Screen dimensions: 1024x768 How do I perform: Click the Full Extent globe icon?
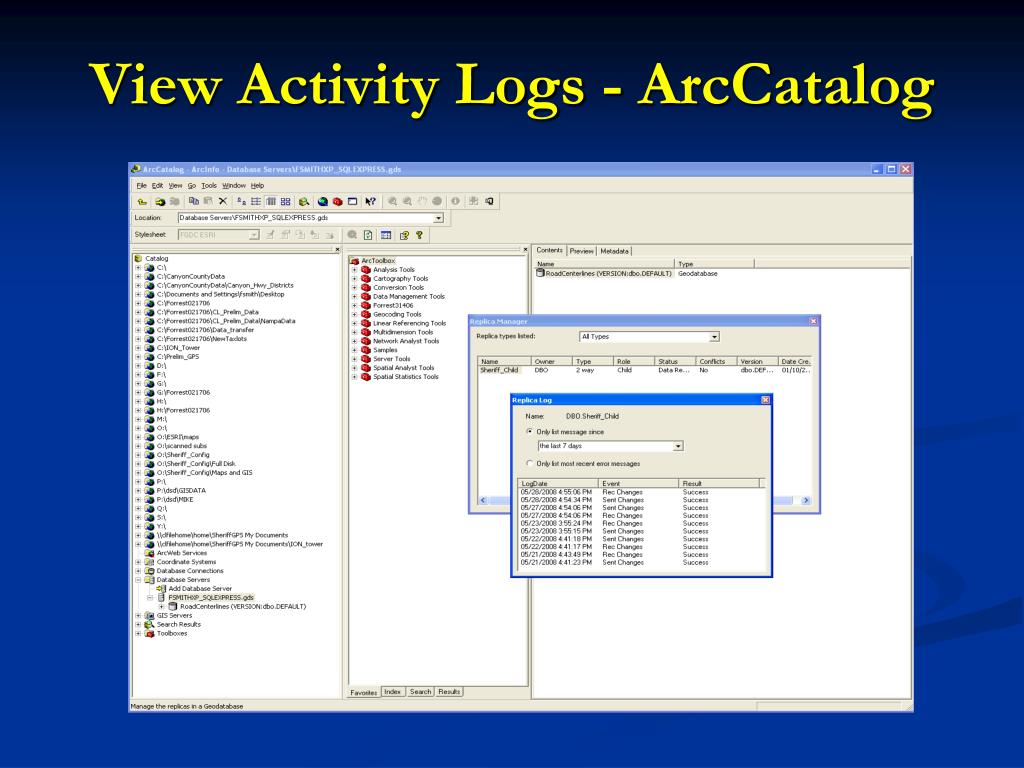437,202
